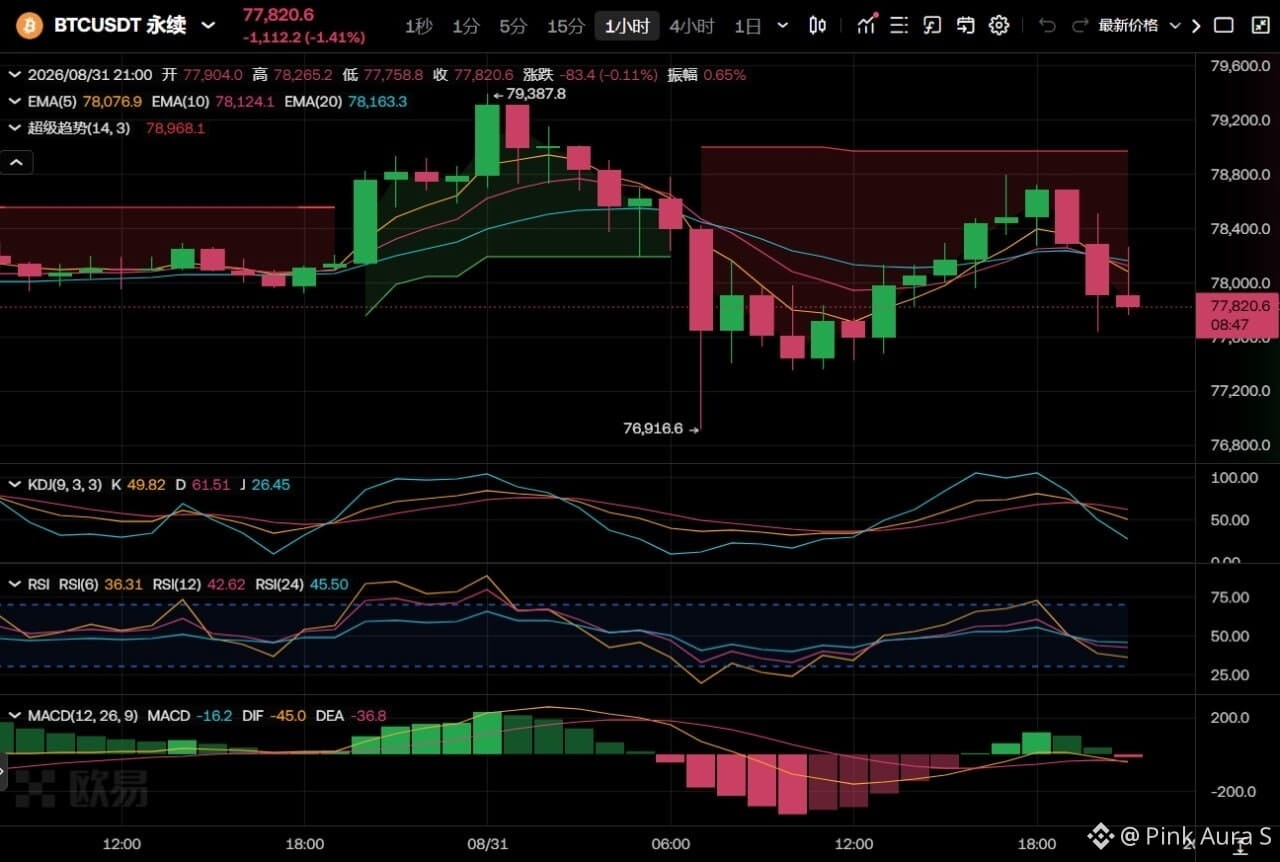1280x862 pixels.
Task: Collapse the EMA(5) indicator row
Action: coord(15,101)
